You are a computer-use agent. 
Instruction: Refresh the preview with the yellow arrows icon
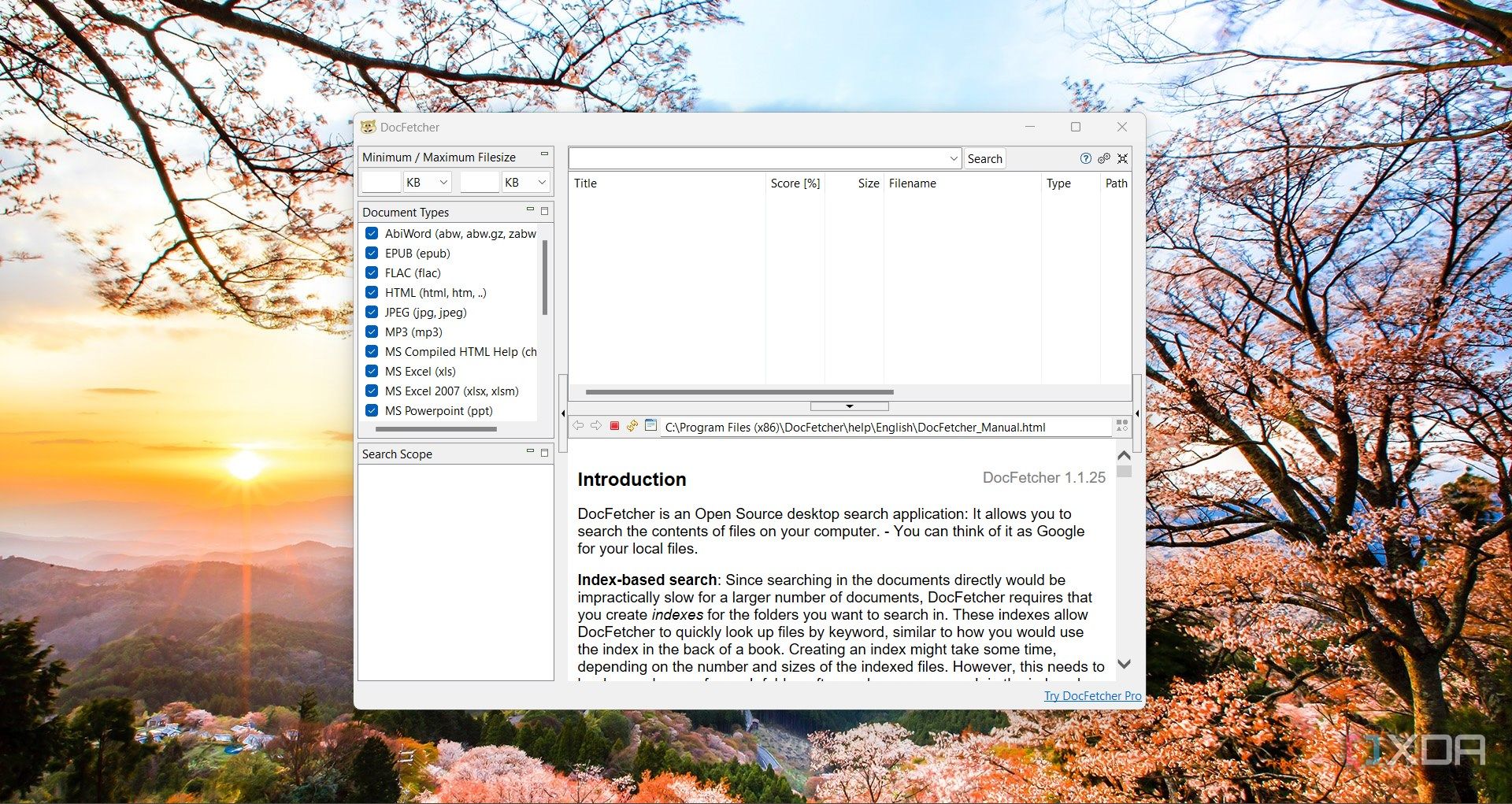632,426
